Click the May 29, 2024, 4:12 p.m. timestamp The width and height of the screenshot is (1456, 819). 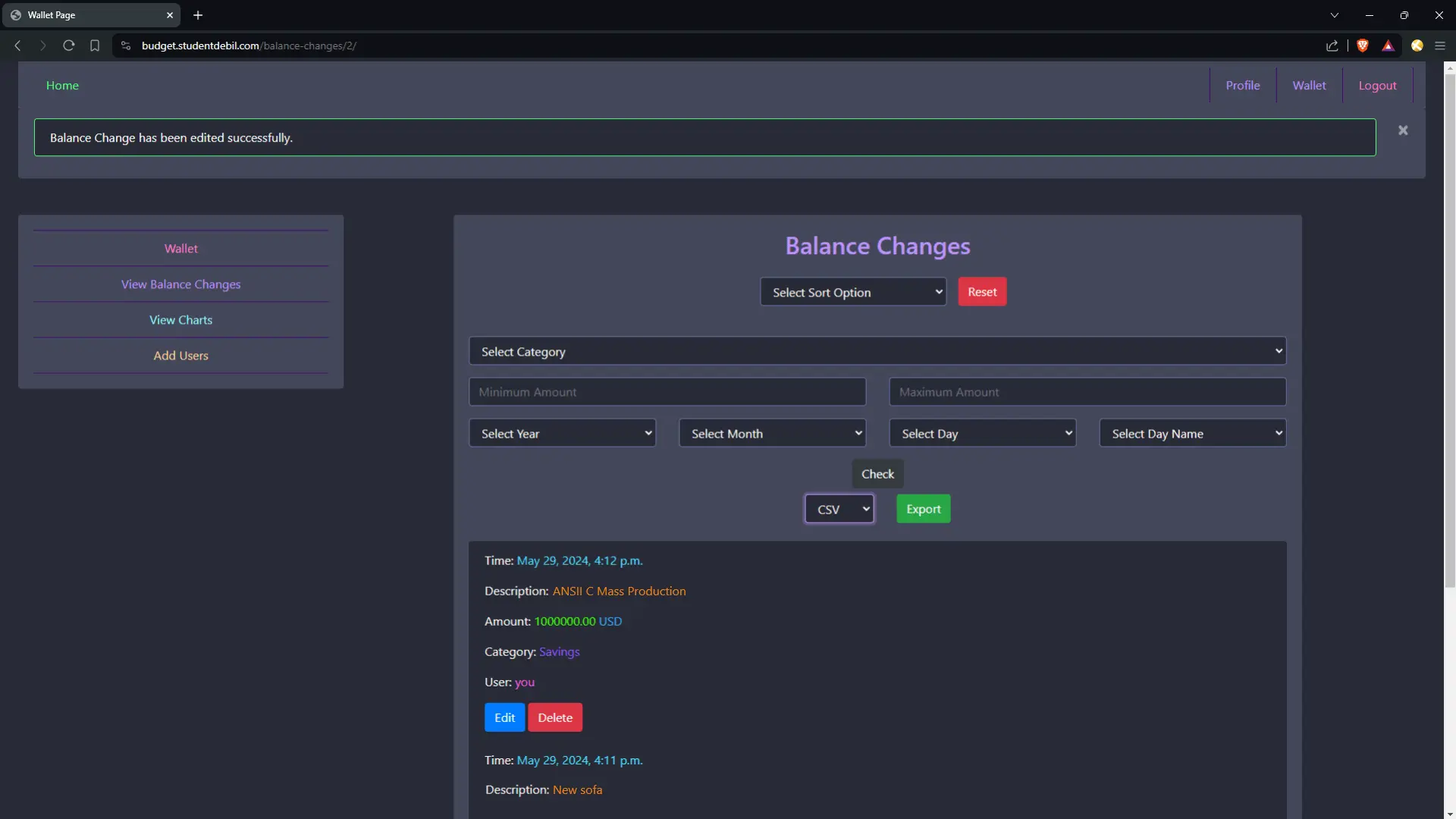(x=579, y=560)
